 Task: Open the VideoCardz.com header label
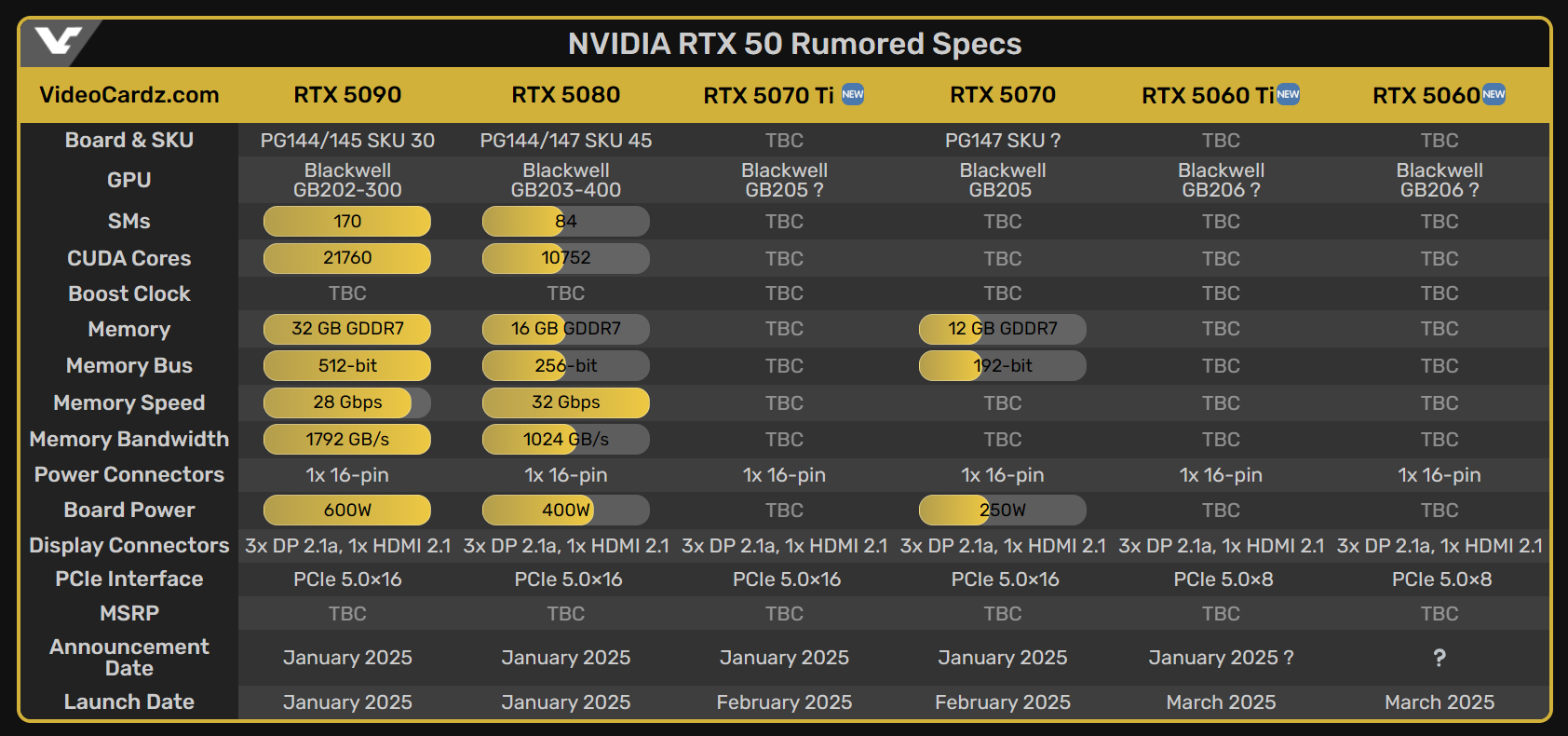click(129, 95)
